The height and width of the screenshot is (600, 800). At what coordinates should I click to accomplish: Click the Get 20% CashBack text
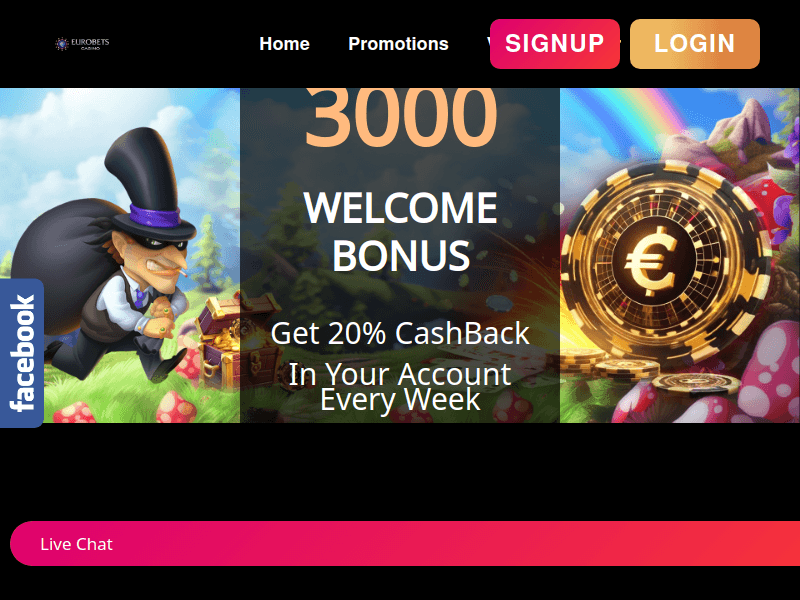point(400,333)
